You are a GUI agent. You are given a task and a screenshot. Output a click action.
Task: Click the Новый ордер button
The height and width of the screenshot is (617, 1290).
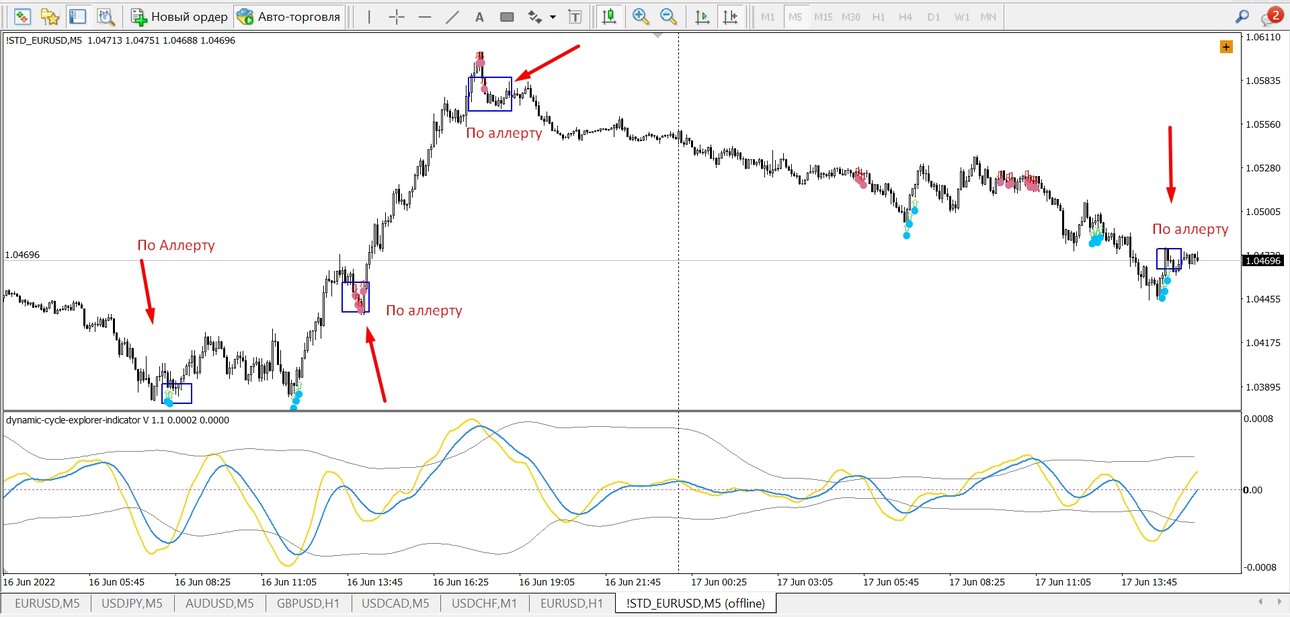pyautogui.click(x=180, y=17)
